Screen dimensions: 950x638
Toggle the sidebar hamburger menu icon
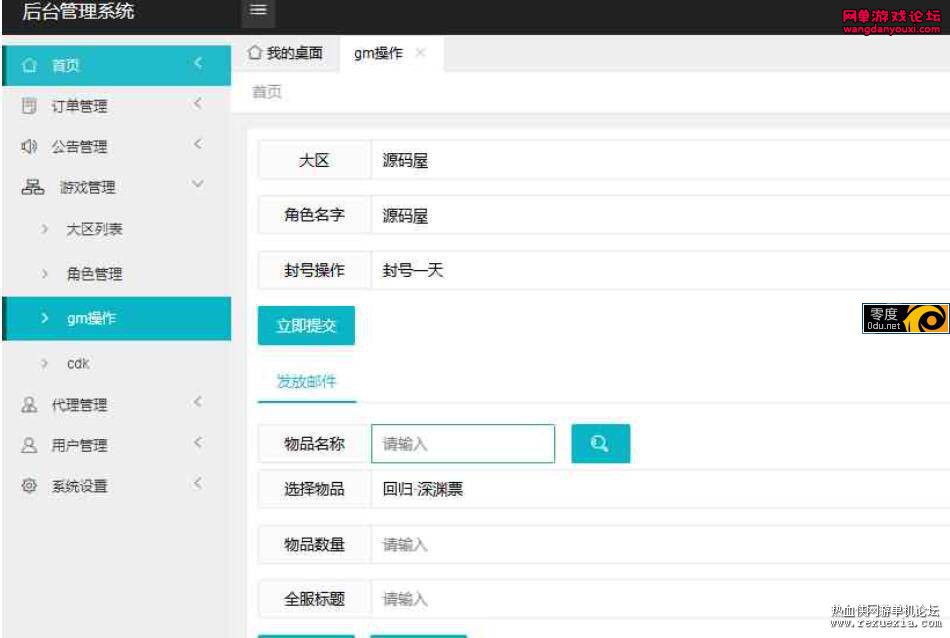(258, 10)
